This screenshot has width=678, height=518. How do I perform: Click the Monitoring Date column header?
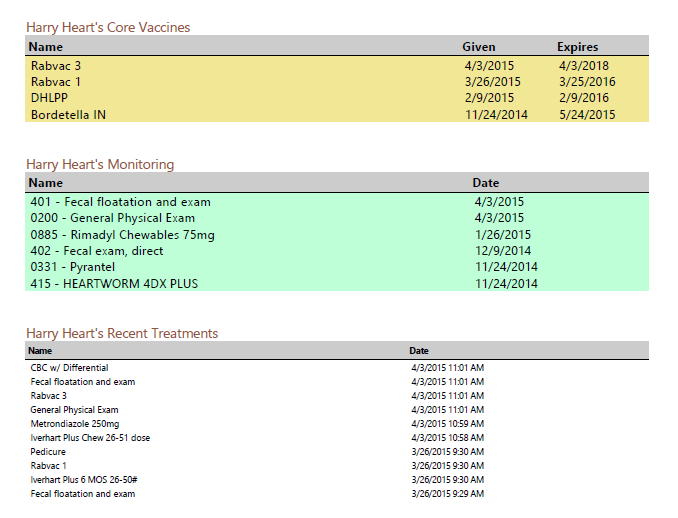(486, 183)
